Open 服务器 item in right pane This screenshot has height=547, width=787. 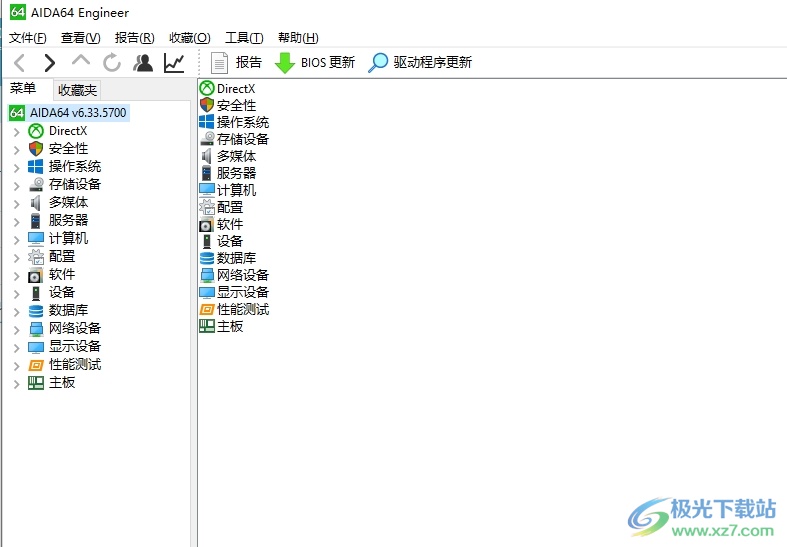coord(228,174)
